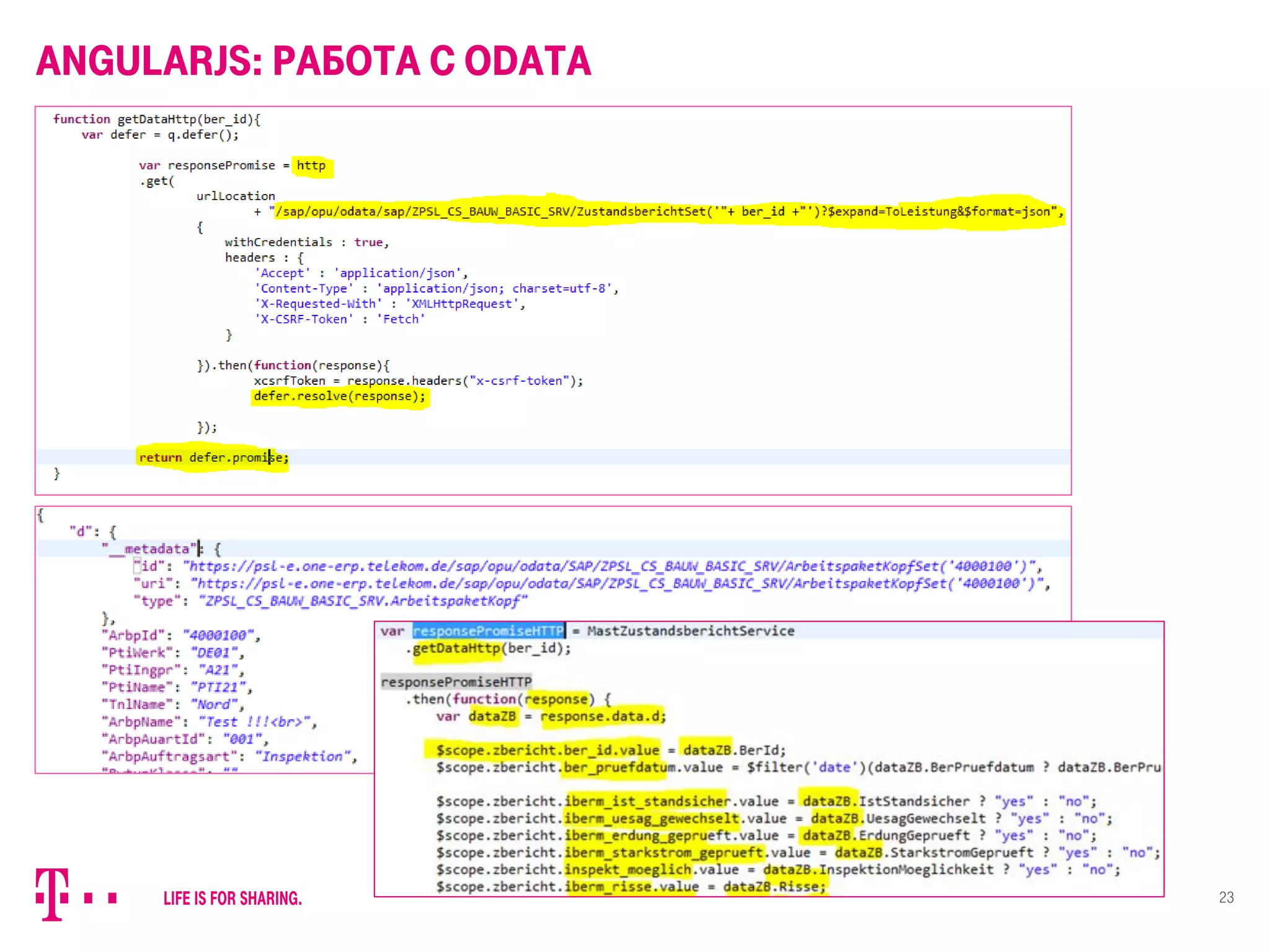1270x952 pixels.
Task: Click the highlighted '.getDataHttp(ber_id);' call
Action: [x=489, y=648]
